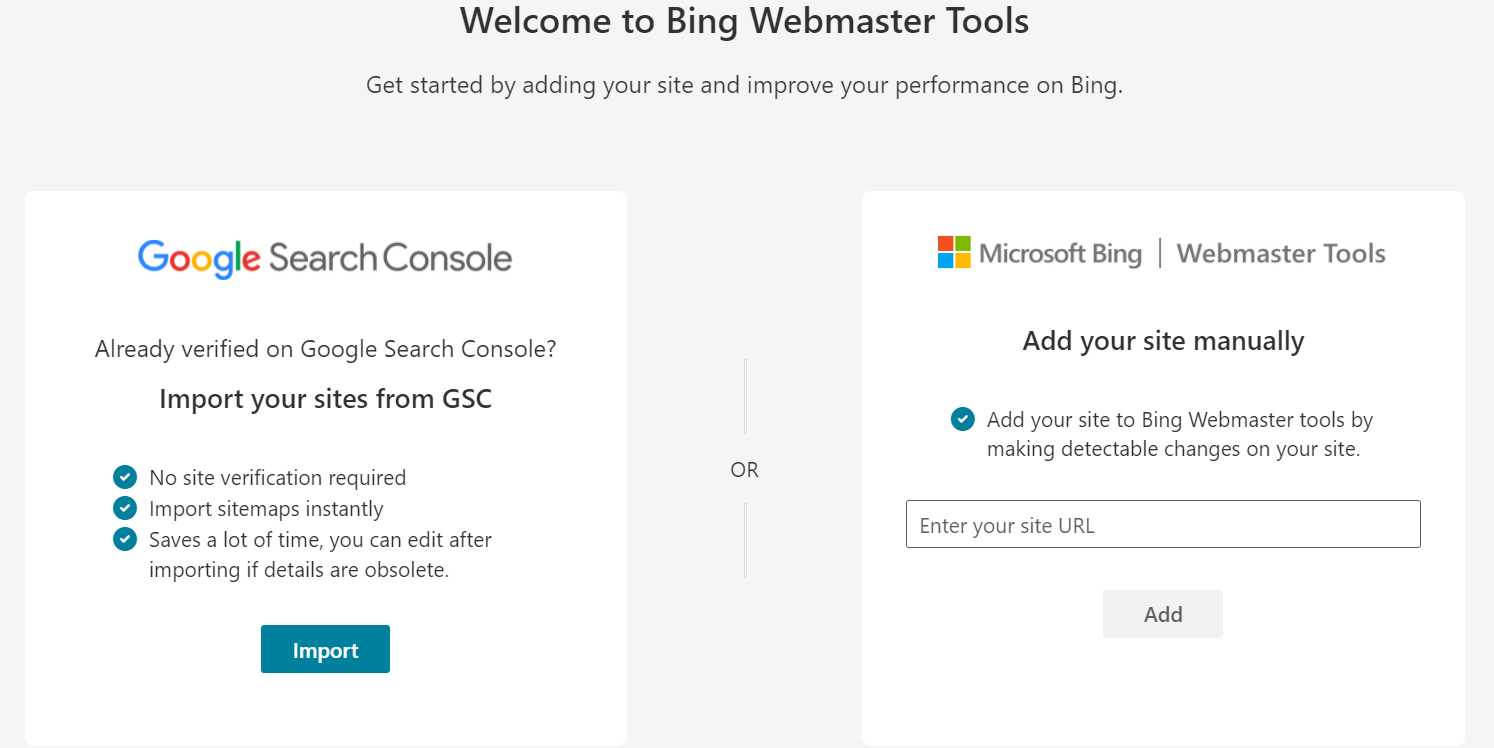Focus the Enter your site URL field
The image size is (1494, 748).
1162,525
